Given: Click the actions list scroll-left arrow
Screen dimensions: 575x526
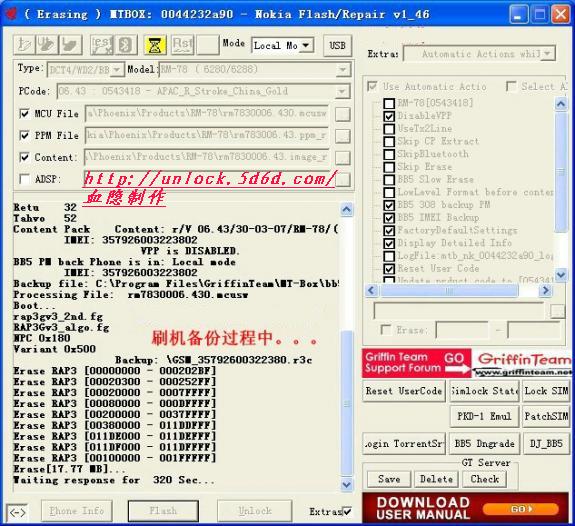Looking at the screenshot, I should point(371,291).
